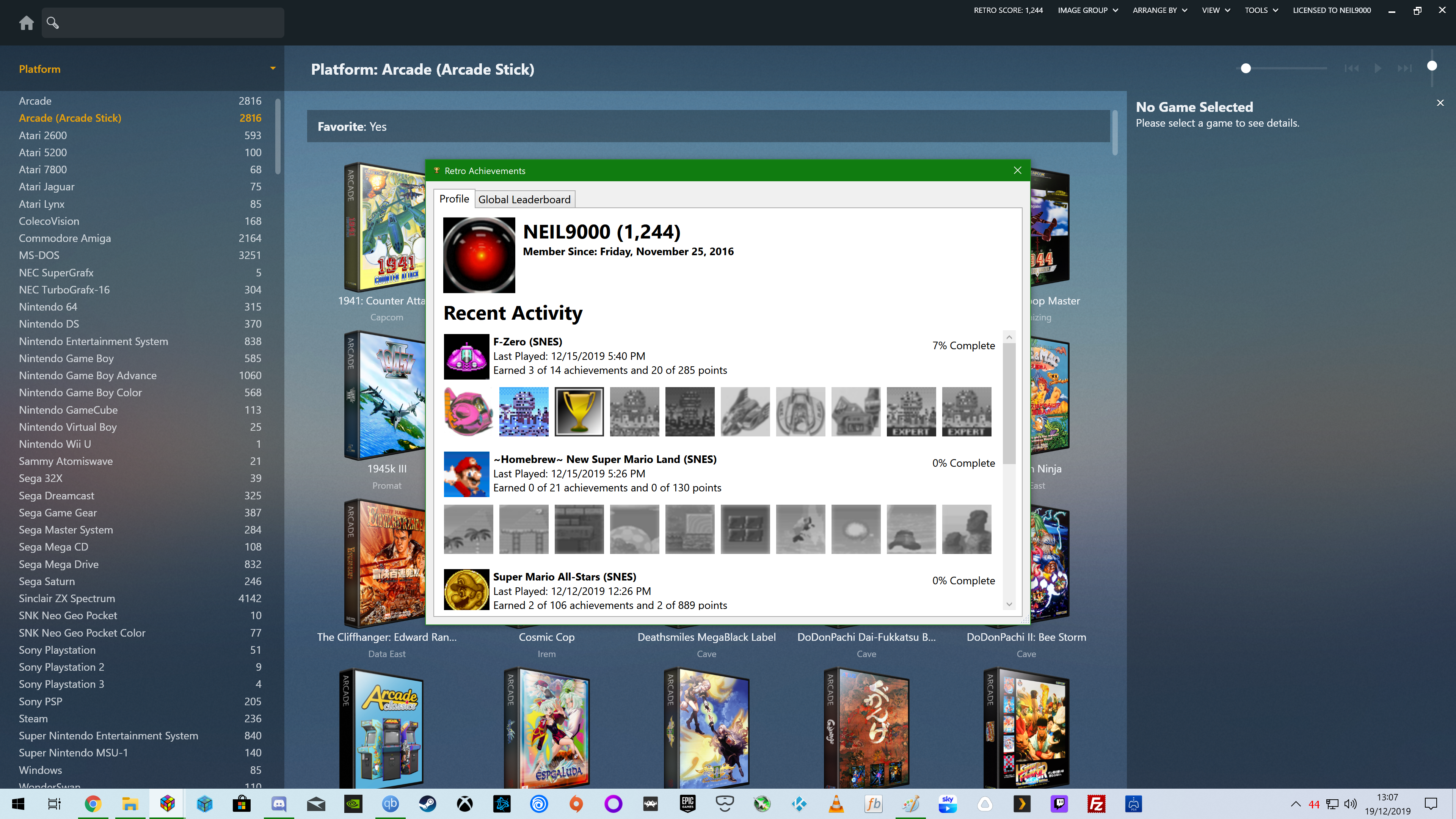The width and height of the screenshot is (1456, 819).
Task: Open Epic Games Launcher in taskbar
Action: point(687,804)
